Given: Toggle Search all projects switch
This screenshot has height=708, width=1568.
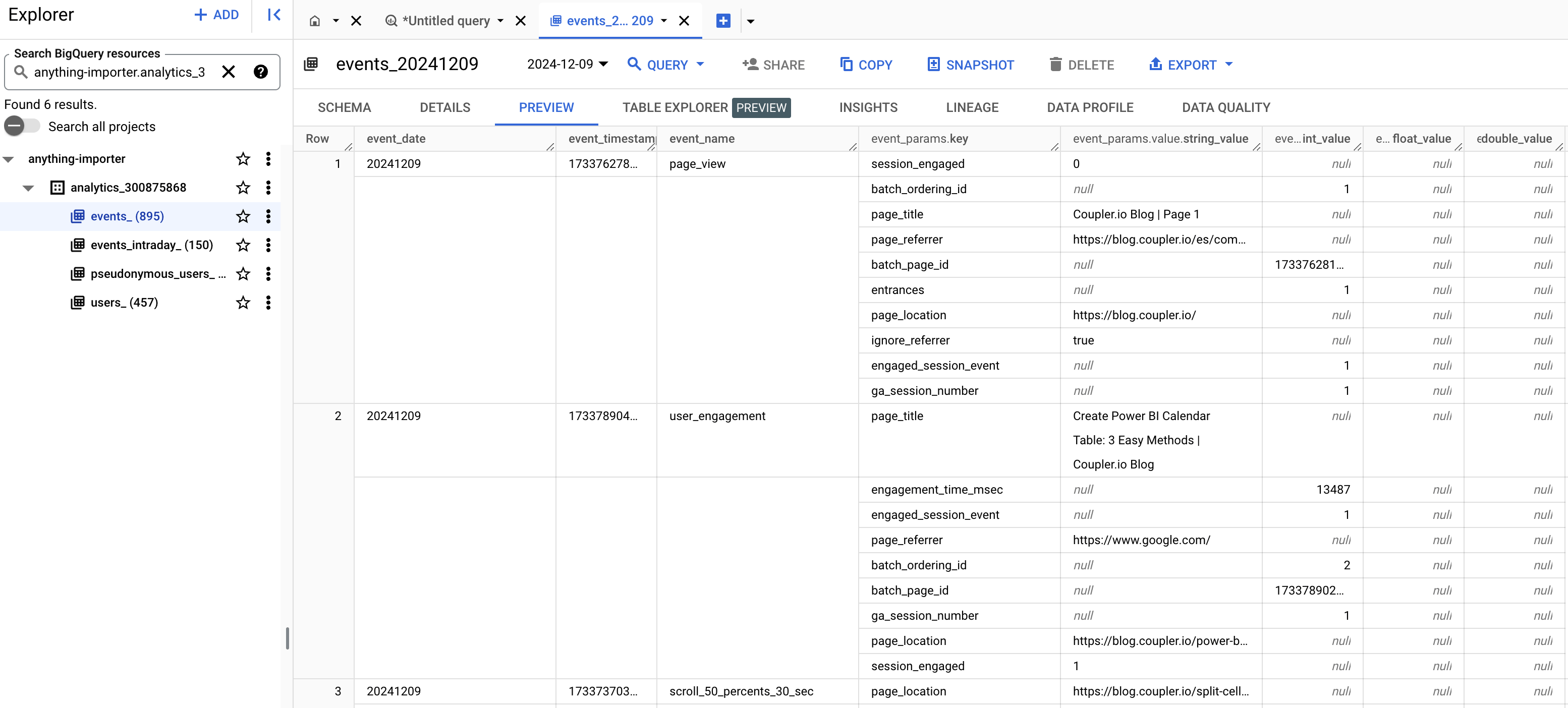Looking at the screenshot, I should (x=22, y=127).
